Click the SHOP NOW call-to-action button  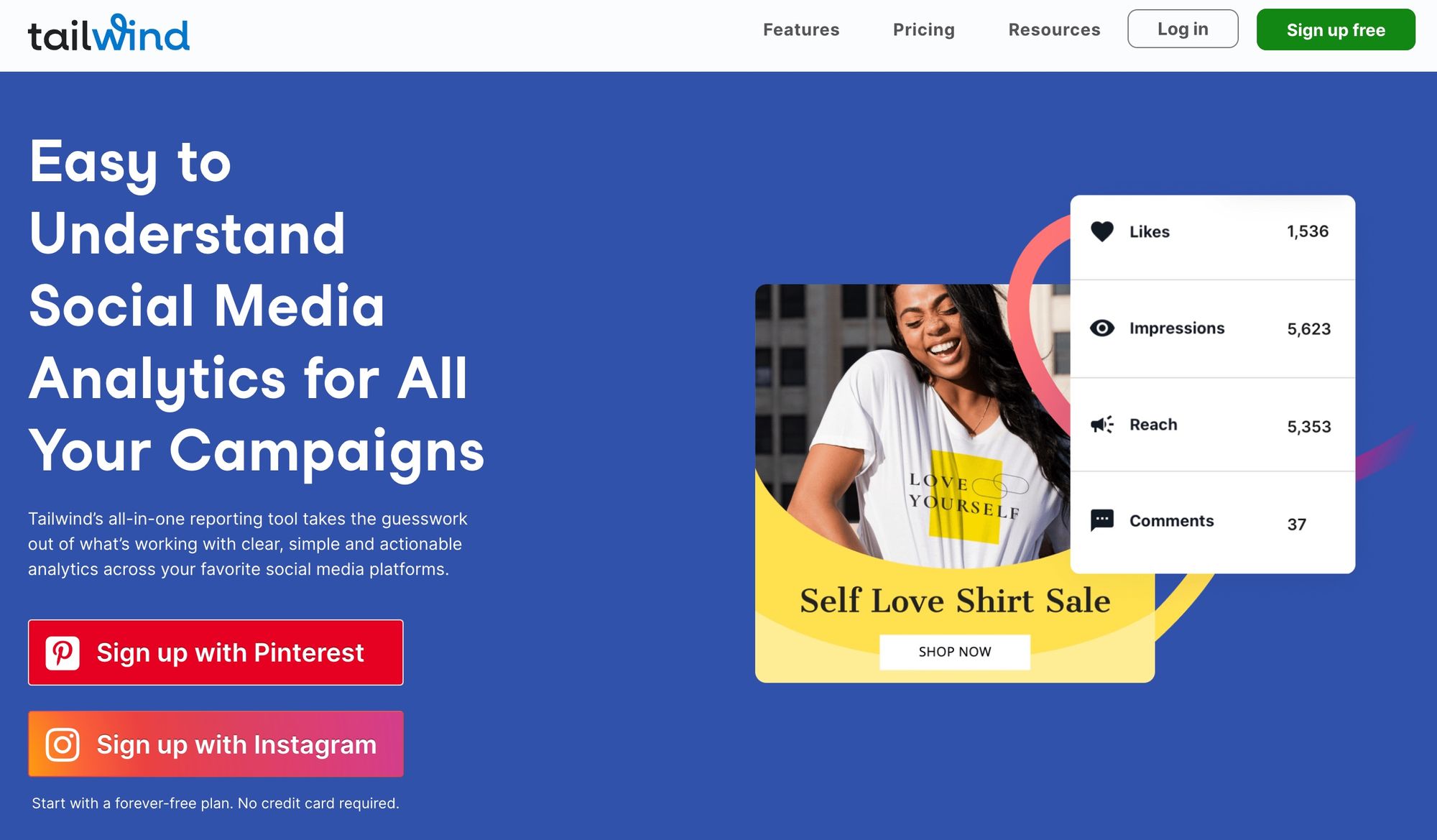(955, 651)
